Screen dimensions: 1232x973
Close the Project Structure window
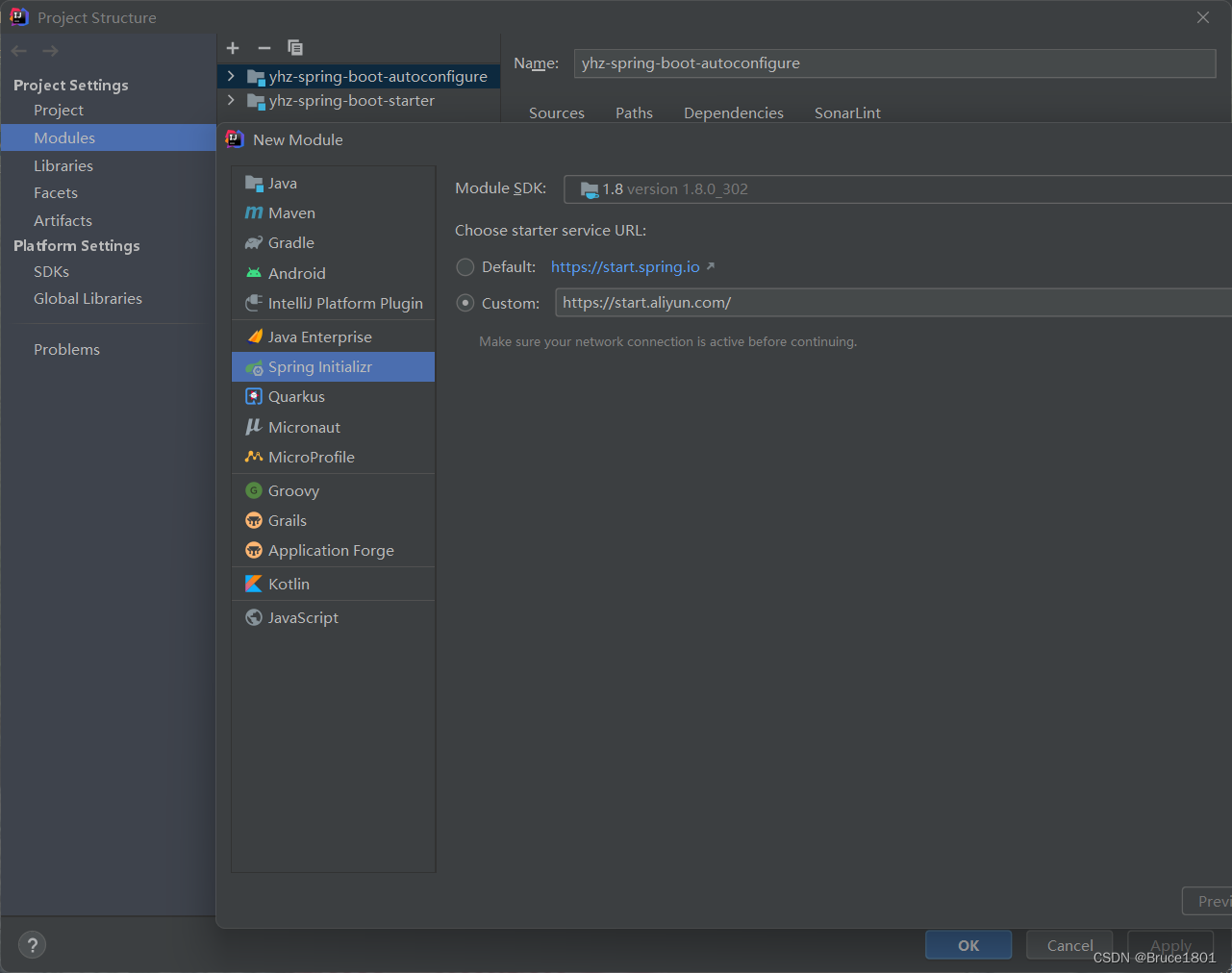pos(1203,17)
